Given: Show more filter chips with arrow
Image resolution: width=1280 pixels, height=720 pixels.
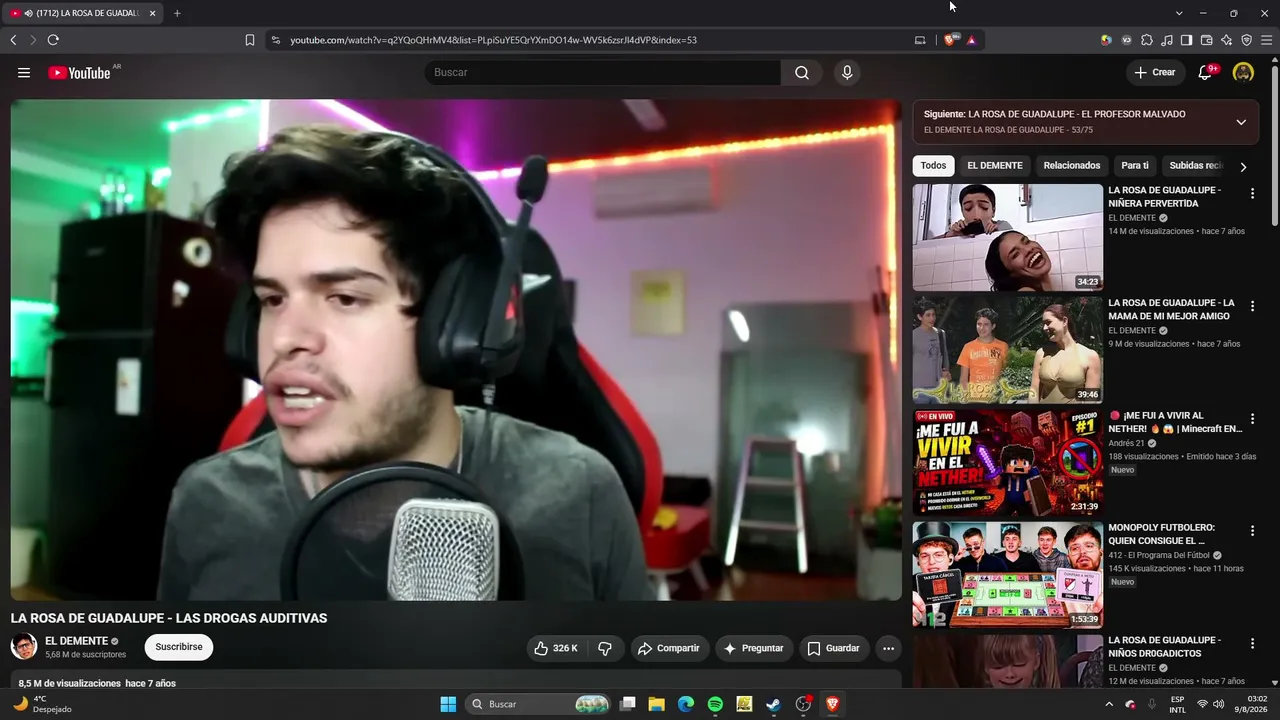Looking at the screenshot, I should point(1243,167).
